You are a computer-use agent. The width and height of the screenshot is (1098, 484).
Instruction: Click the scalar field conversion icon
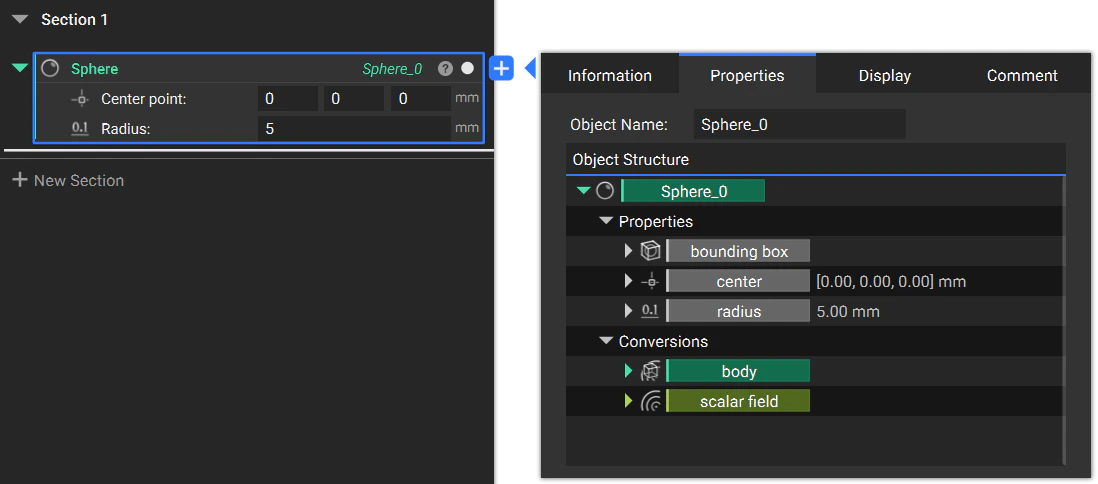point(651,401)
